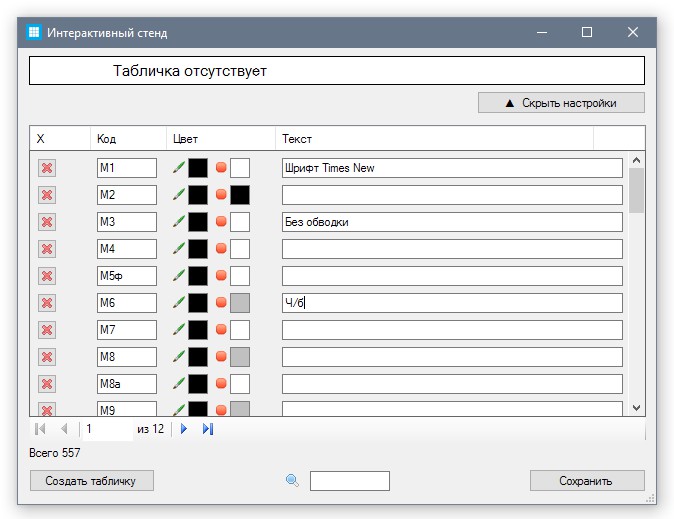Click the orange fill icon in row M4
Image resolution: width=674 pixels, height=519 pixels.
click(x=221, y=249)
